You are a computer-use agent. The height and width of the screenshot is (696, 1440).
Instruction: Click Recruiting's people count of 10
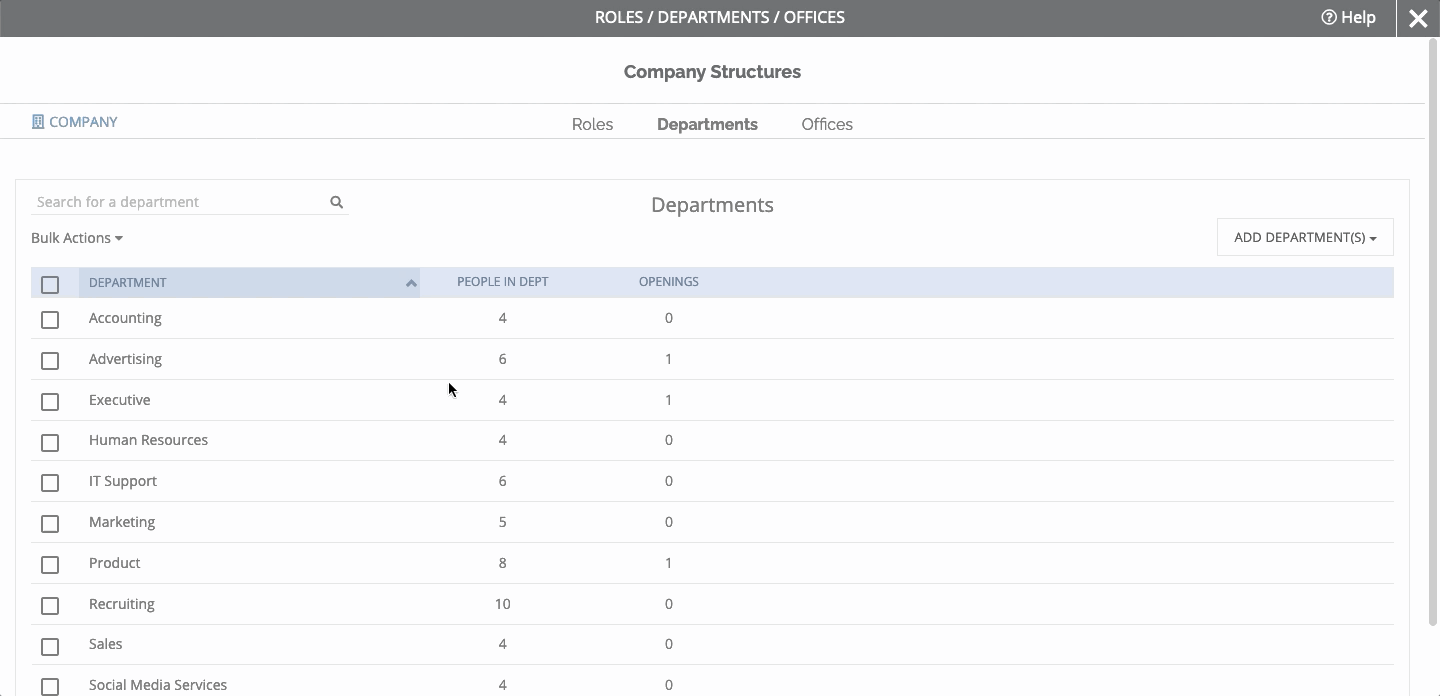pyautogui.click(x=502, y=604)
